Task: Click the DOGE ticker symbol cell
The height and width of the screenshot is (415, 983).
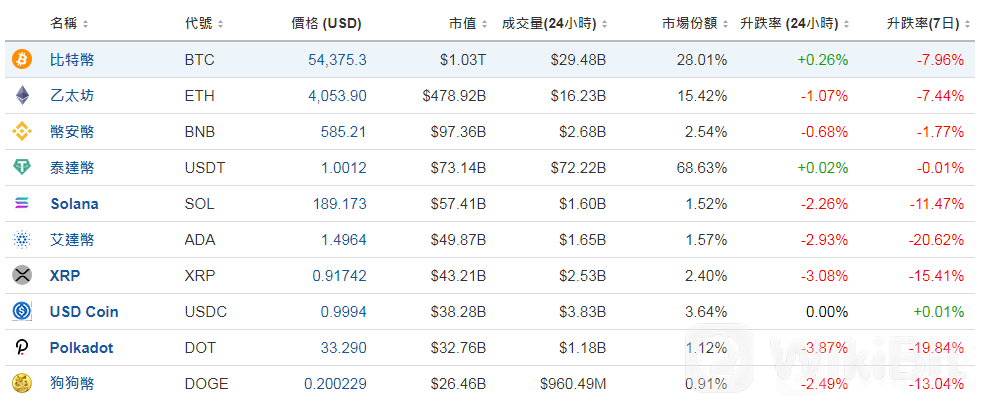Action: click(206, 383)
